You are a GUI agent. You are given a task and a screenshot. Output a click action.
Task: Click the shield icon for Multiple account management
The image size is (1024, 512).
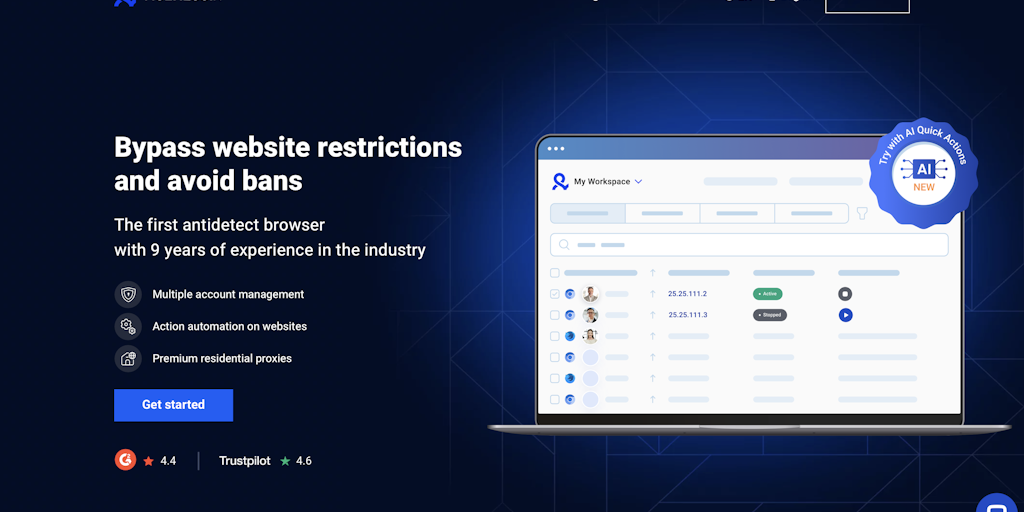click(x=128, y=295)
